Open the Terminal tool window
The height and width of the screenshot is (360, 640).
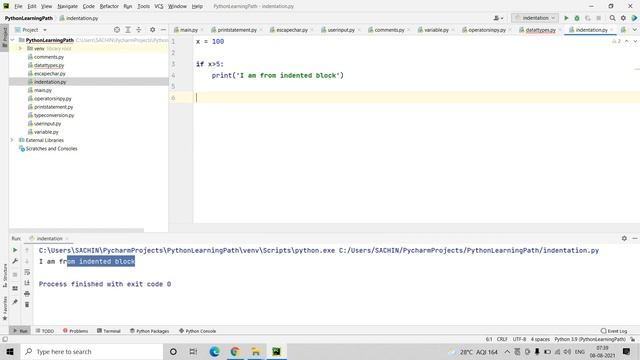(x=109, y=331)
